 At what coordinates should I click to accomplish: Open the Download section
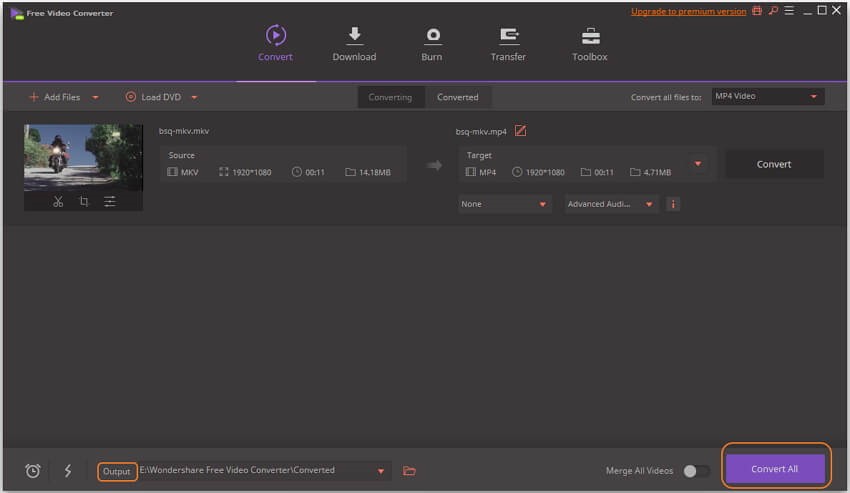coord(354,44)
